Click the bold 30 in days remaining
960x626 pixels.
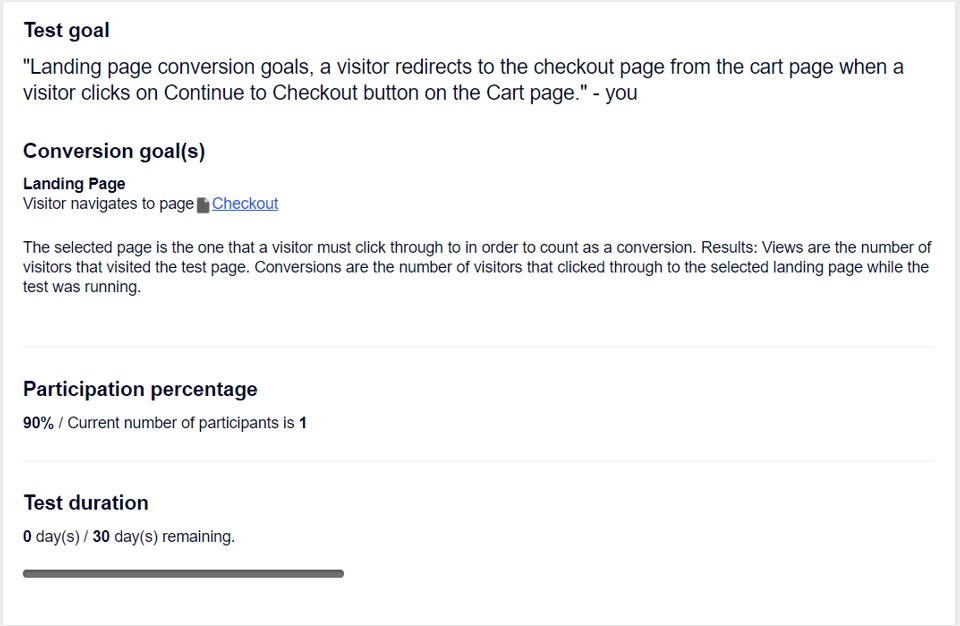(x=101, y=537)
